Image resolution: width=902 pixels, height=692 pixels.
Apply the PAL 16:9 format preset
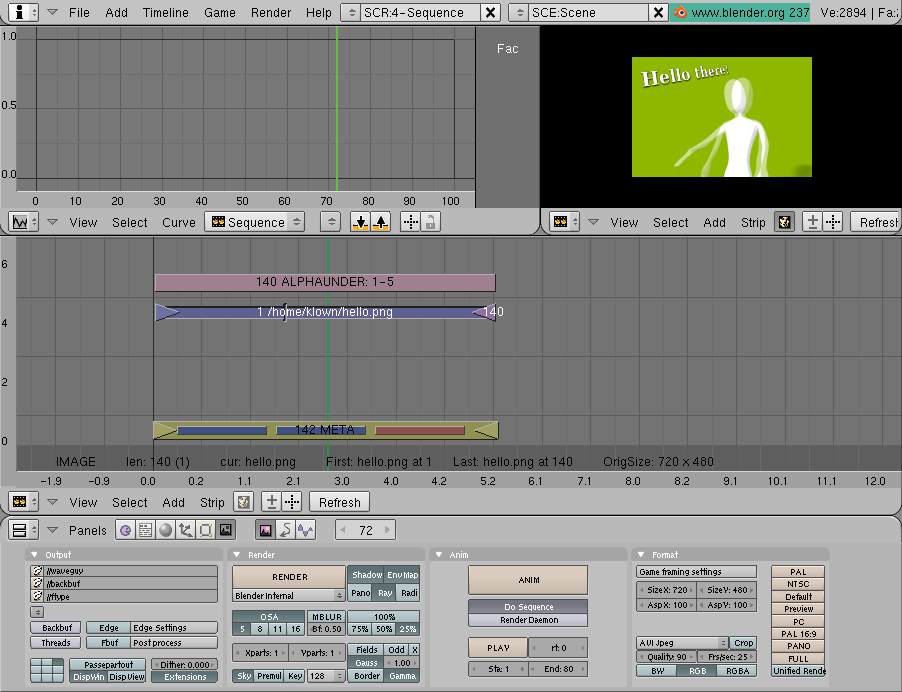(x=797, y=634)
